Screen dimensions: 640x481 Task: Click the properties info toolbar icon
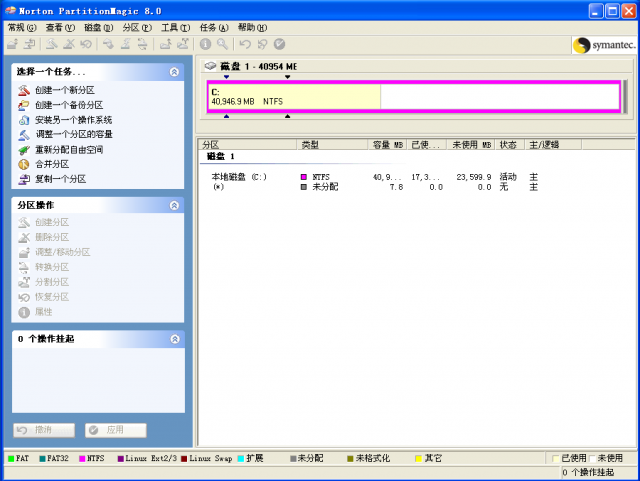pos(205,44)
